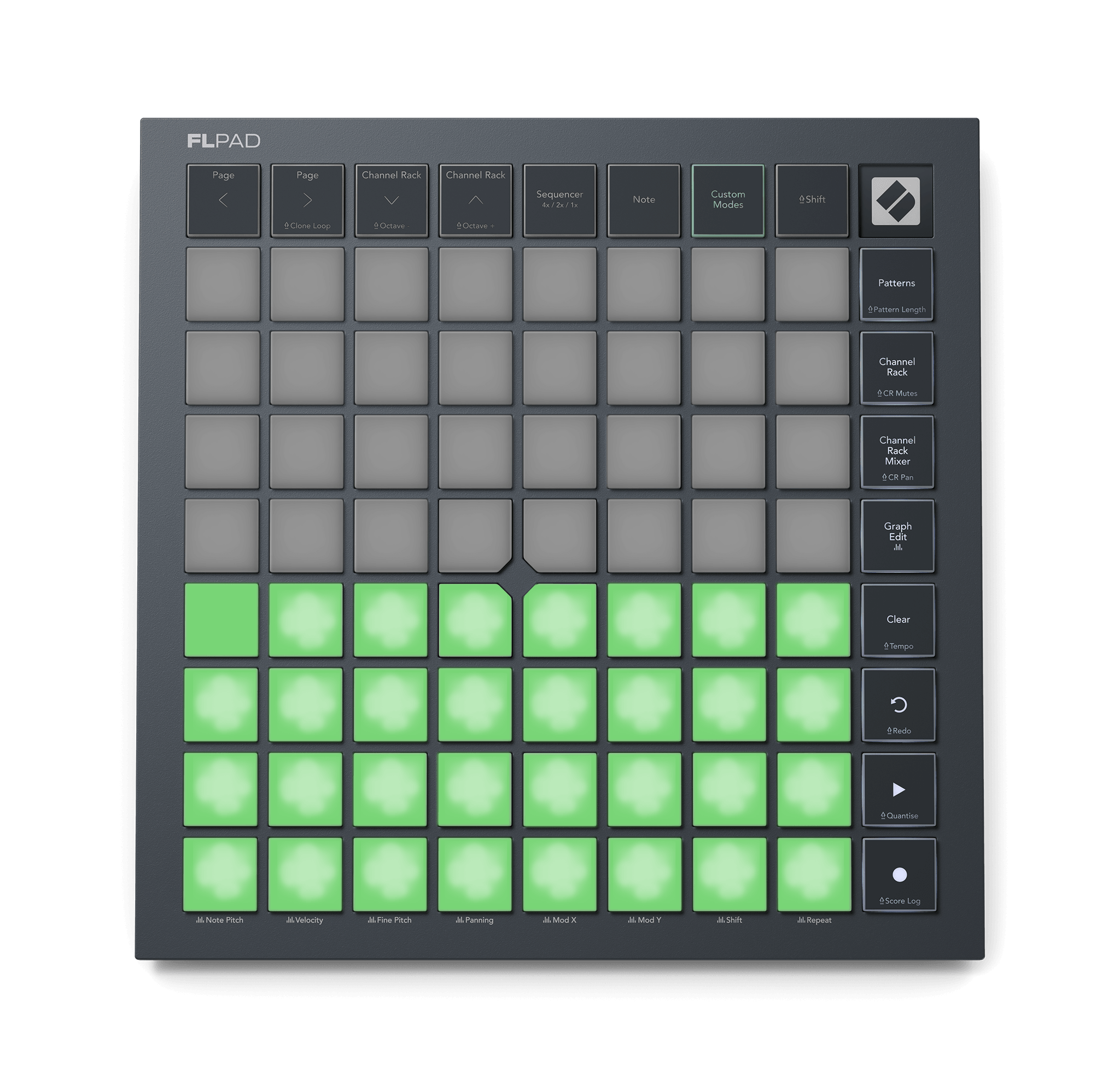Tap the green pad above Panning
Image resolution: width=1120 pixels, height=1078 pixels.
[x=475, y=874]
